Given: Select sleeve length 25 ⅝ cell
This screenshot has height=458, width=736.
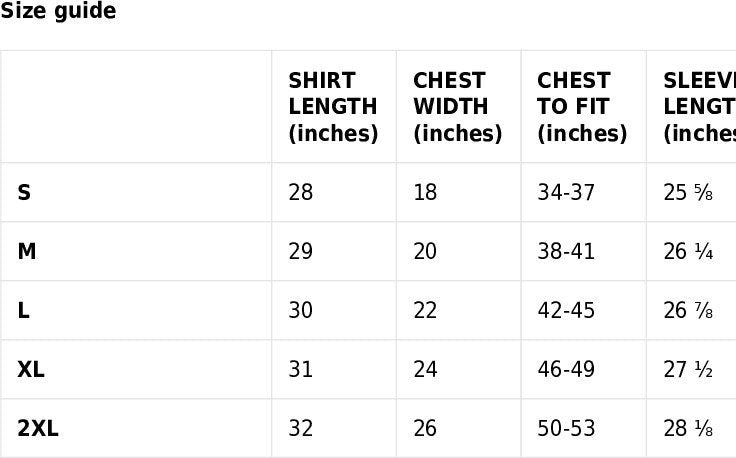Looking at the screenshot, I should 688,192.
